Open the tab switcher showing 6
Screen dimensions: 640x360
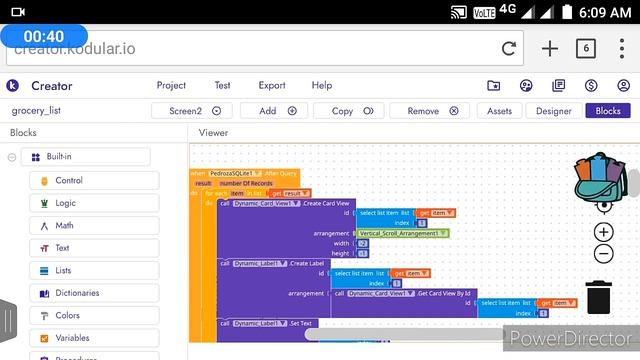(x=586, y=49)
